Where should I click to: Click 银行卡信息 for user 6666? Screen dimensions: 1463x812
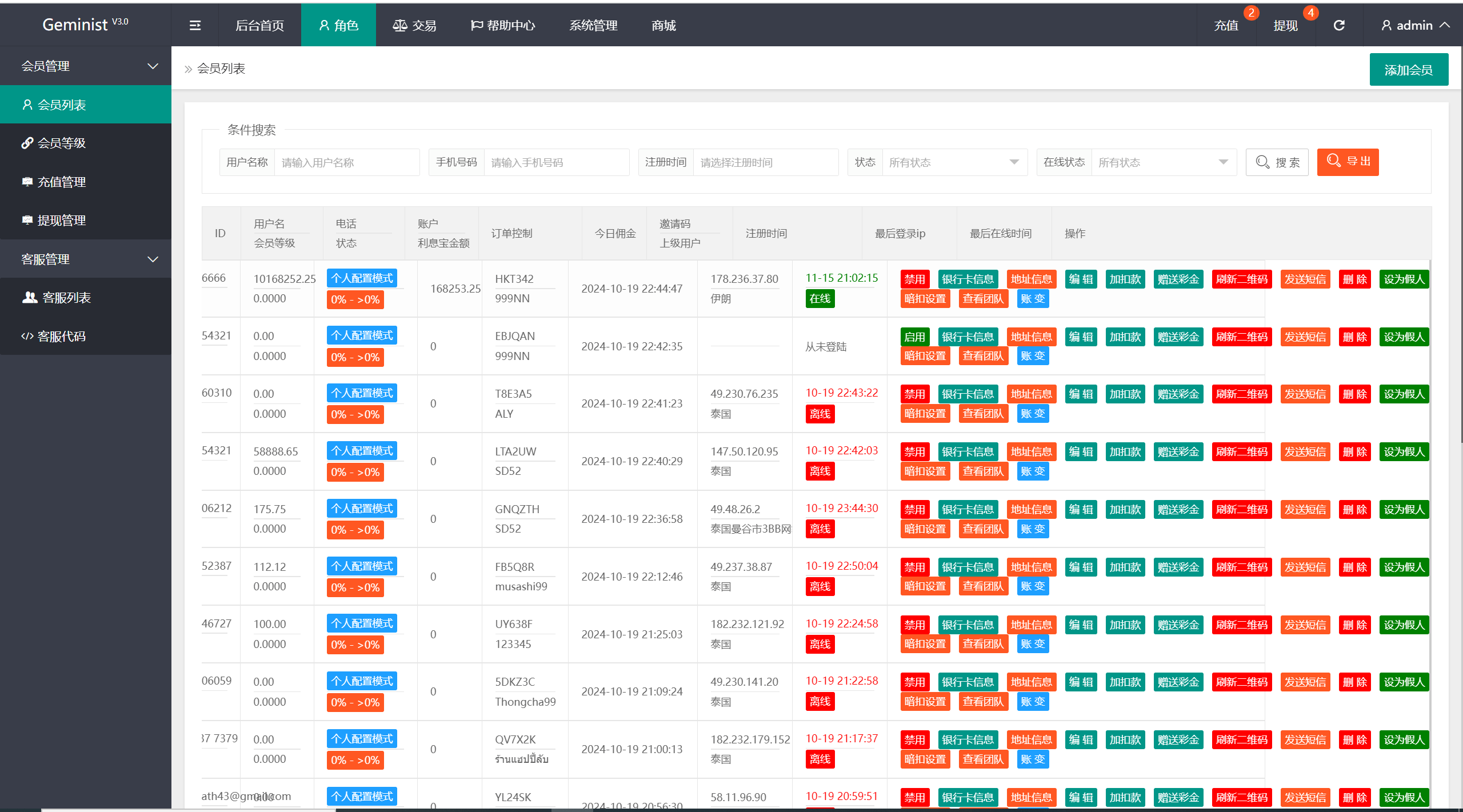[x=968, y=279]
